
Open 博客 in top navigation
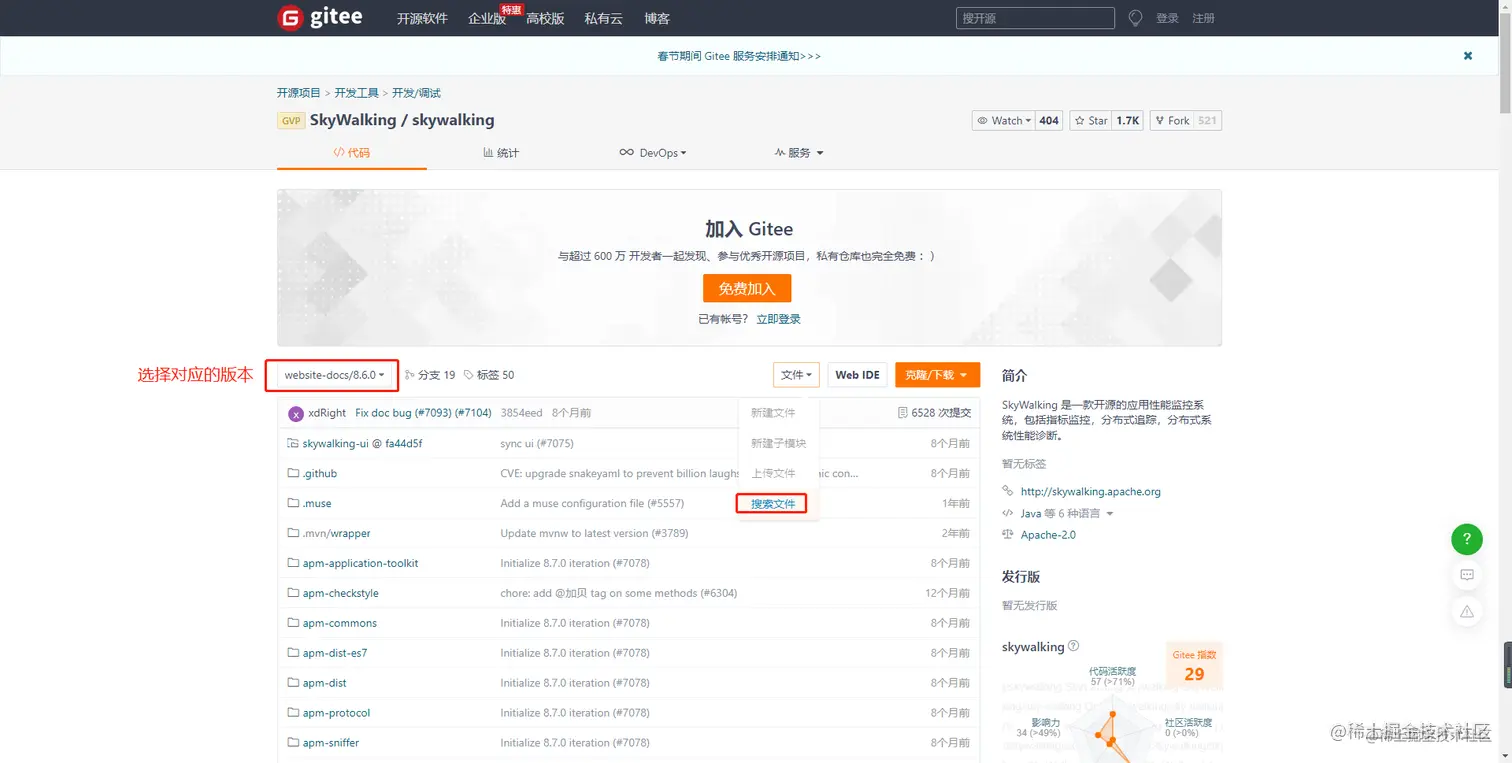click(x=657, y=18)
